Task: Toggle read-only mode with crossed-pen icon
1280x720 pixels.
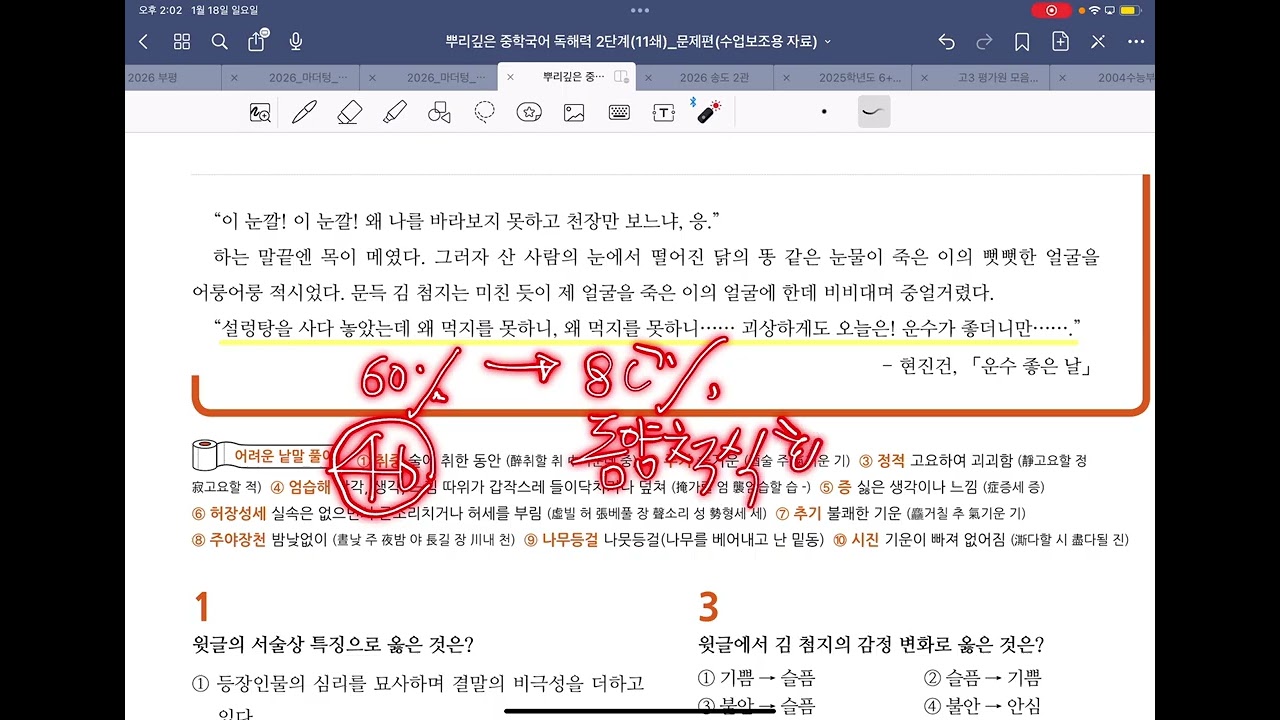Action: (x=1098, y=42)
